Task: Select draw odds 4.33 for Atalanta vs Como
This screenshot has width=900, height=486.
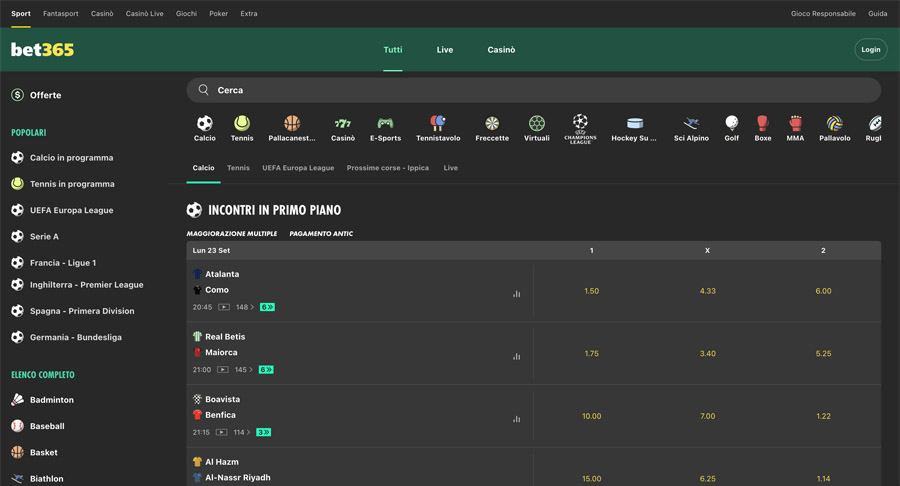Action: click(707, 291)
